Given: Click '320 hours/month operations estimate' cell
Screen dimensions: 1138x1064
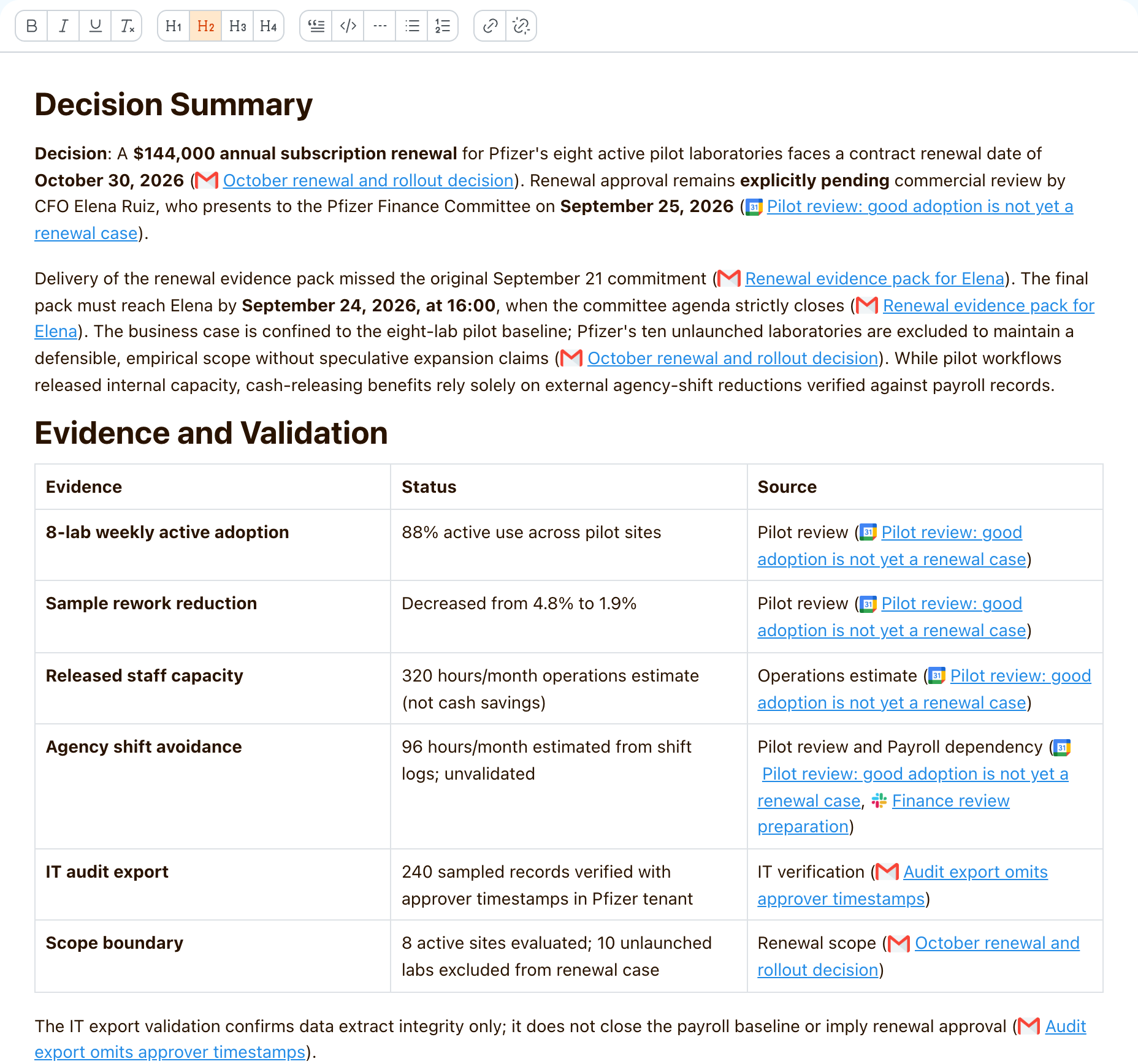Looking at the screenshot, I should click(x=568, y=688).
